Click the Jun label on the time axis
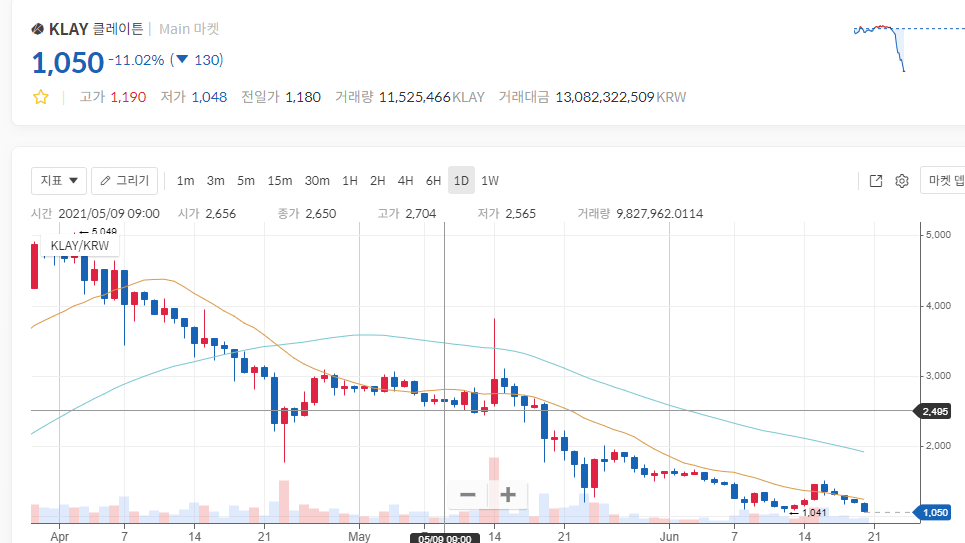965x543 pixels. tap(669, 536)
